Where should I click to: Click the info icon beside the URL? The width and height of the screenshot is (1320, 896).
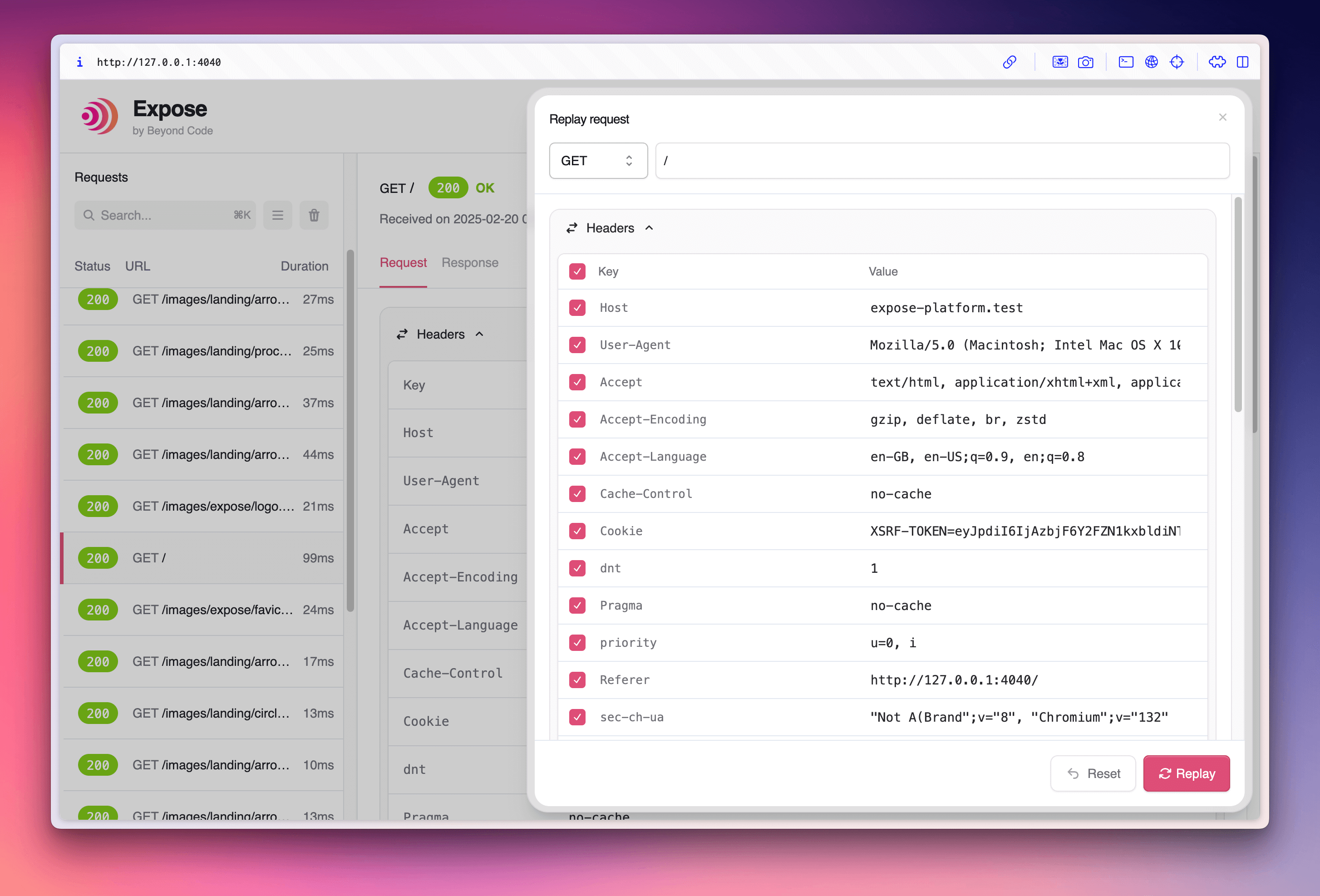pyautogui.click(x=79, y=62)
